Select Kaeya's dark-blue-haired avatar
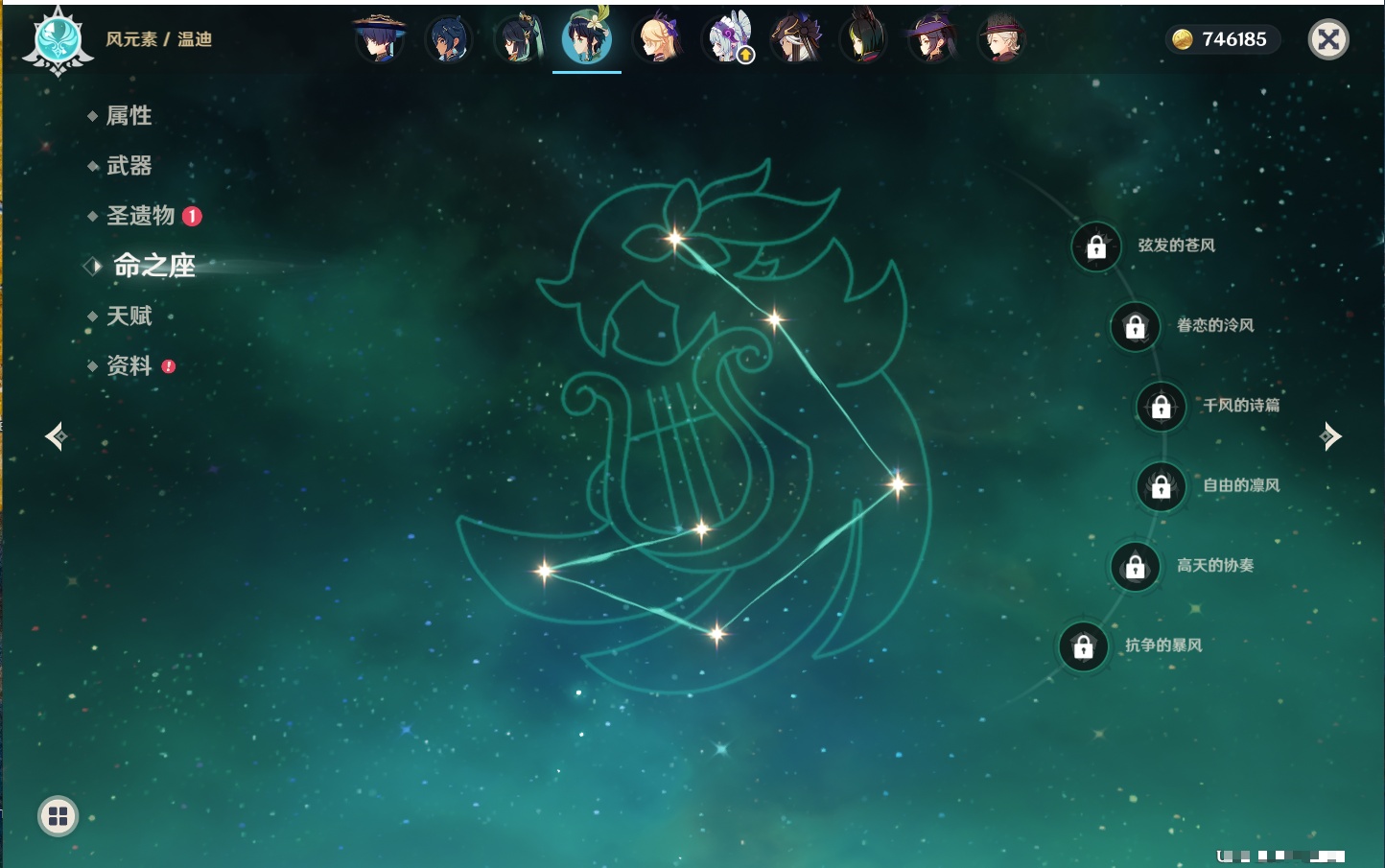The width and height of the screenshot is (1385, 868). (x=448, y=39)
